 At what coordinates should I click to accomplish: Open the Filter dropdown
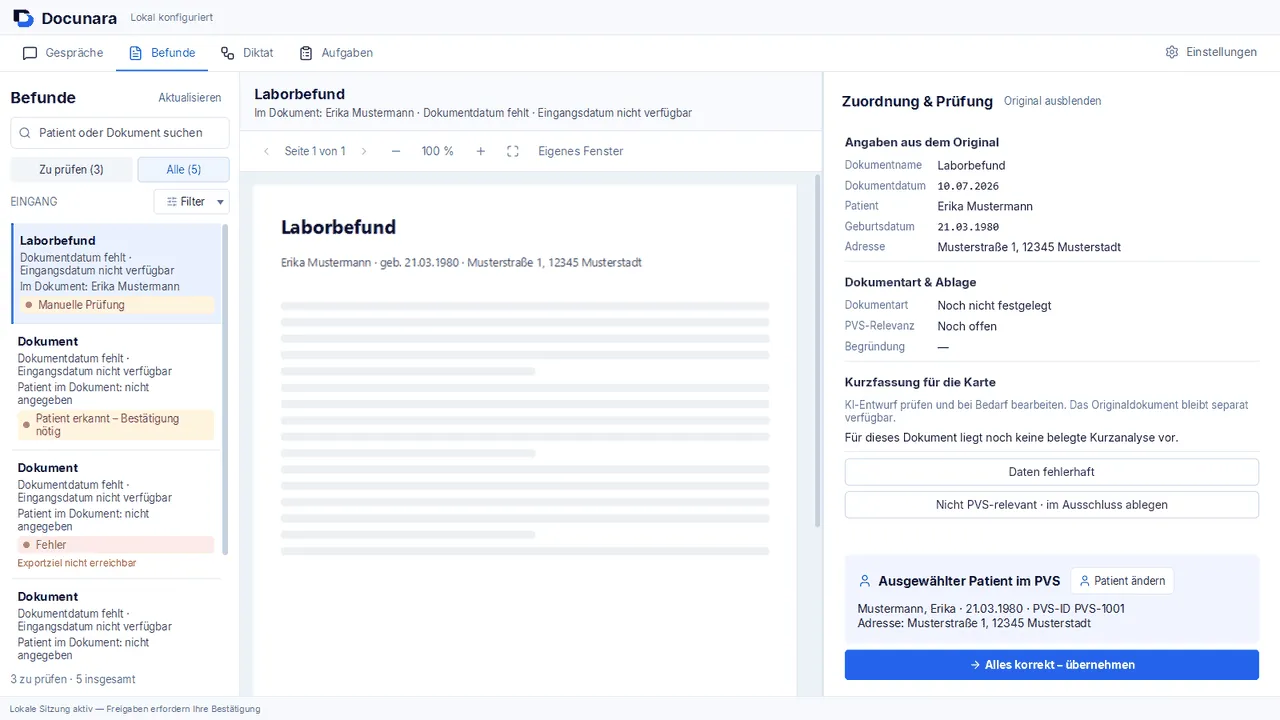pos(192,202)
